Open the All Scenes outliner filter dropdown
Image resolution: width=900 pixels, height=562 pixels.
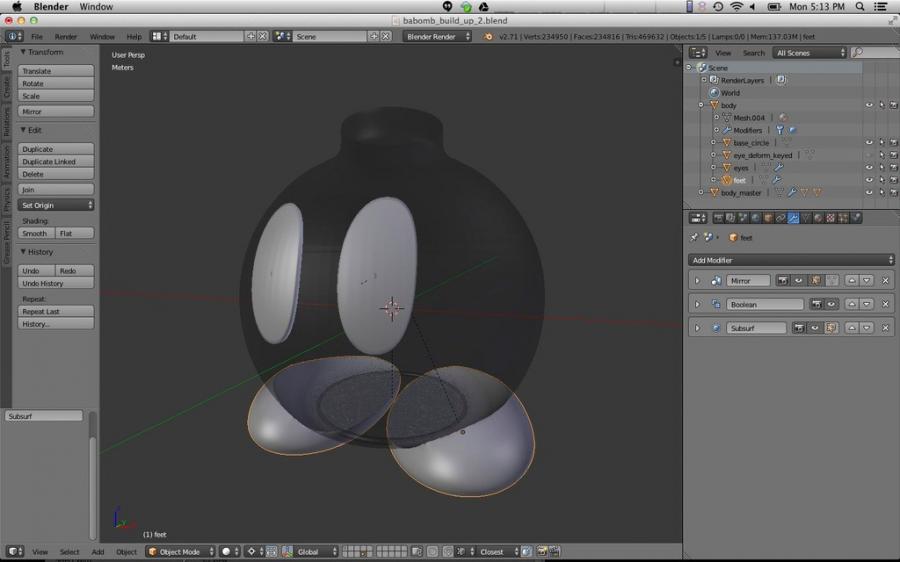(810, 53)
